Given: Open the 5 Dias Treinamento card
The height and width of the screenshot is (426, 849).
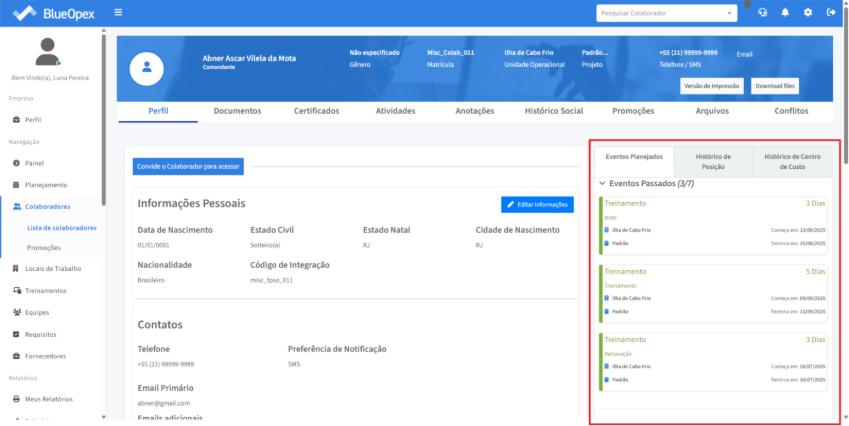Looking at the screenshot, I should [714, 294].
